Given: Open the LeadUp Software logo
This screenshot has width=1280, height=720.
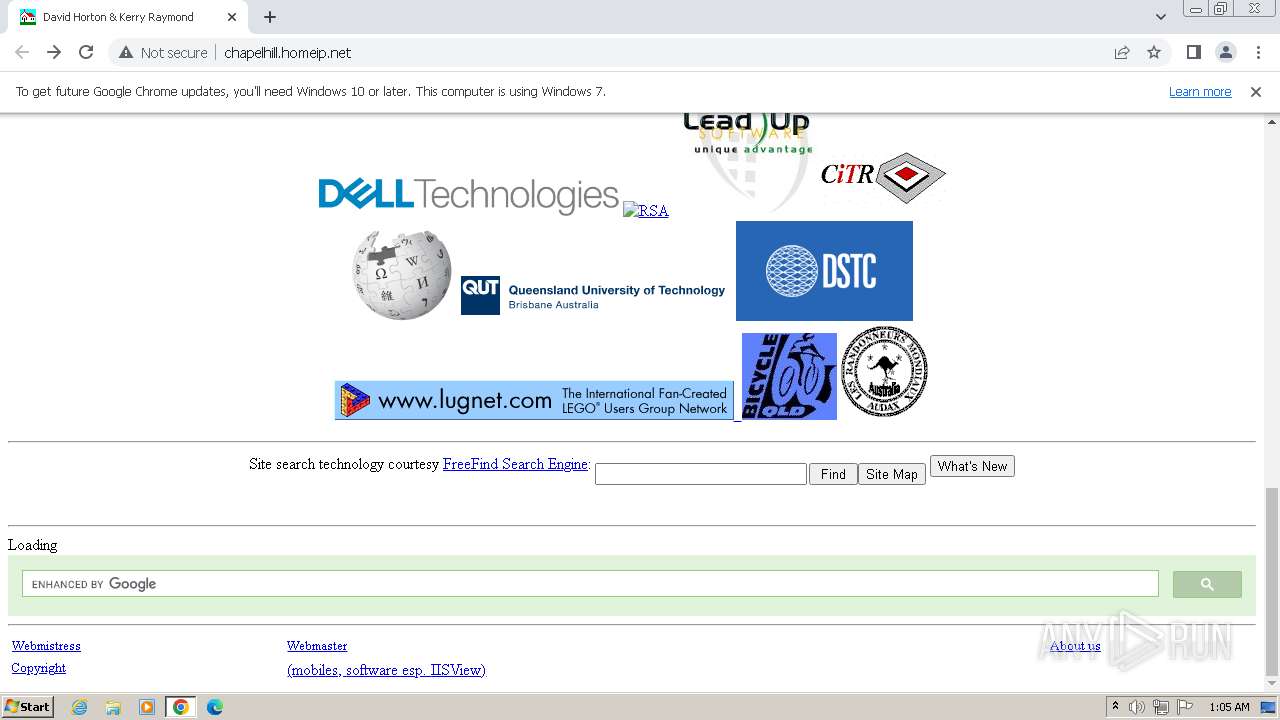Looking at the screenshot, I should (747, 160).
